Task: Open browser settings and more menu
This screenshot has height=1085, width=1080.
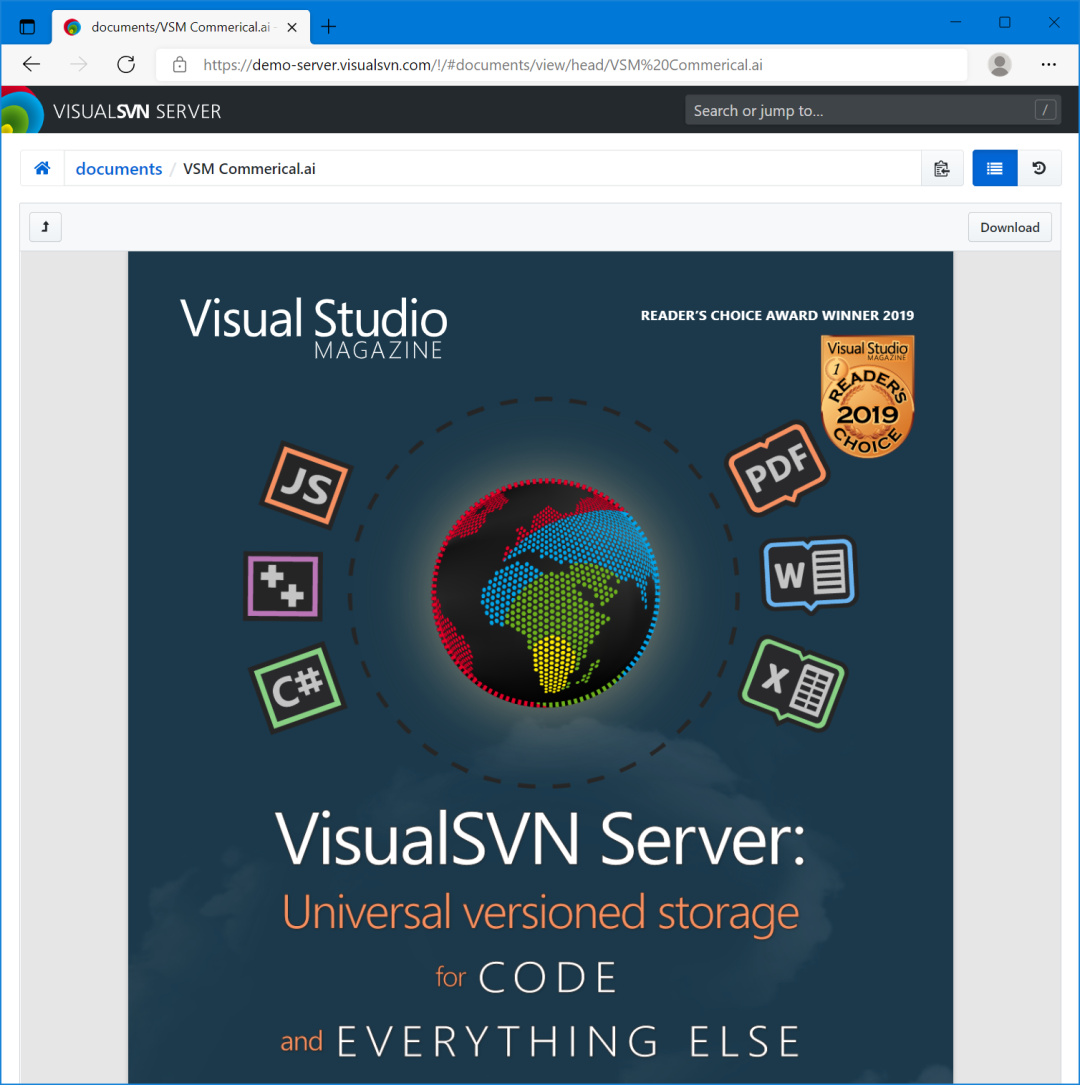Action: (1048, 64)
